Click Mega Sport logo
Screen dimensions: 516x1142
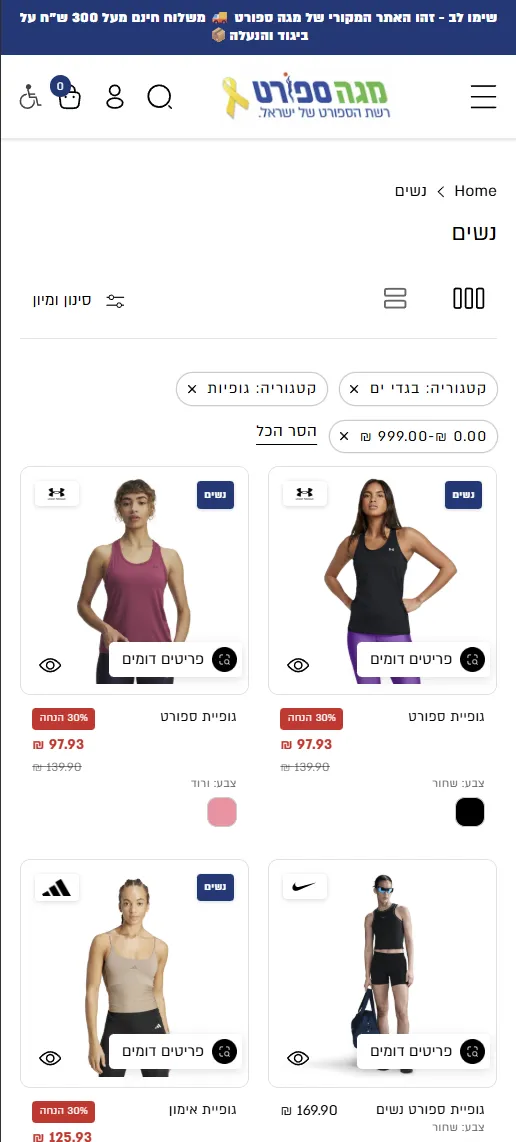(x=306, y=95)
